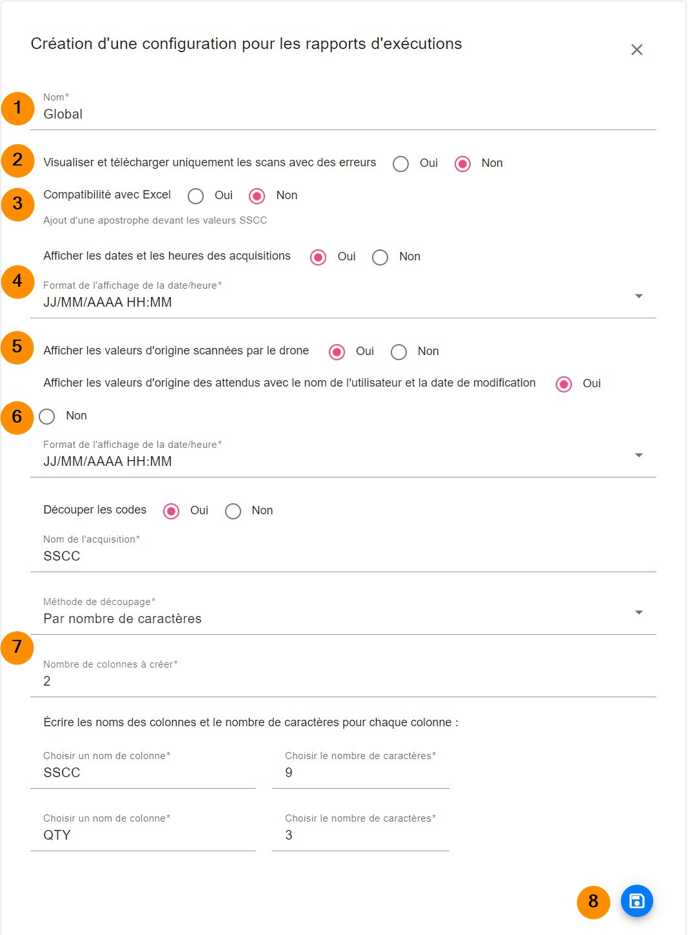The height and width of the screenshot is (935, 688).
Task: Click the column name field containing QTY
Action: coord(148,835)
